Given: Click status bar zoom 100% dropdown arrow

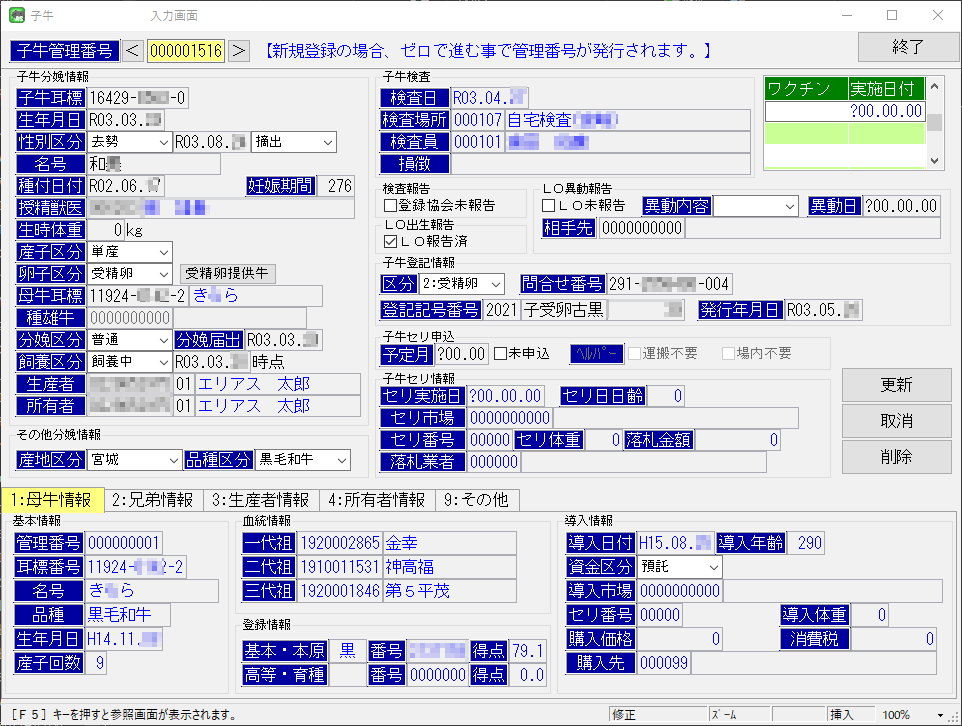Looking at the screenshot, I should 940,715.
